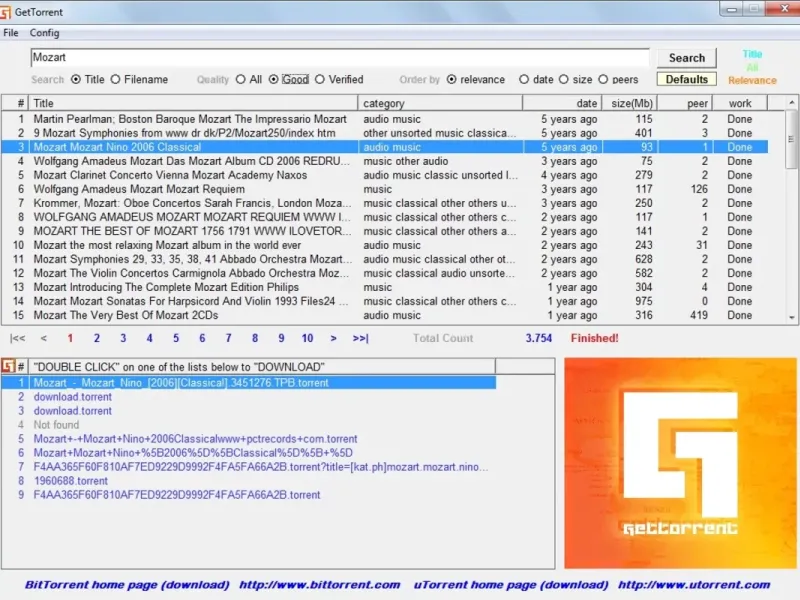800x600 pixels.
Task: Go to first results page
Action: 17,338
